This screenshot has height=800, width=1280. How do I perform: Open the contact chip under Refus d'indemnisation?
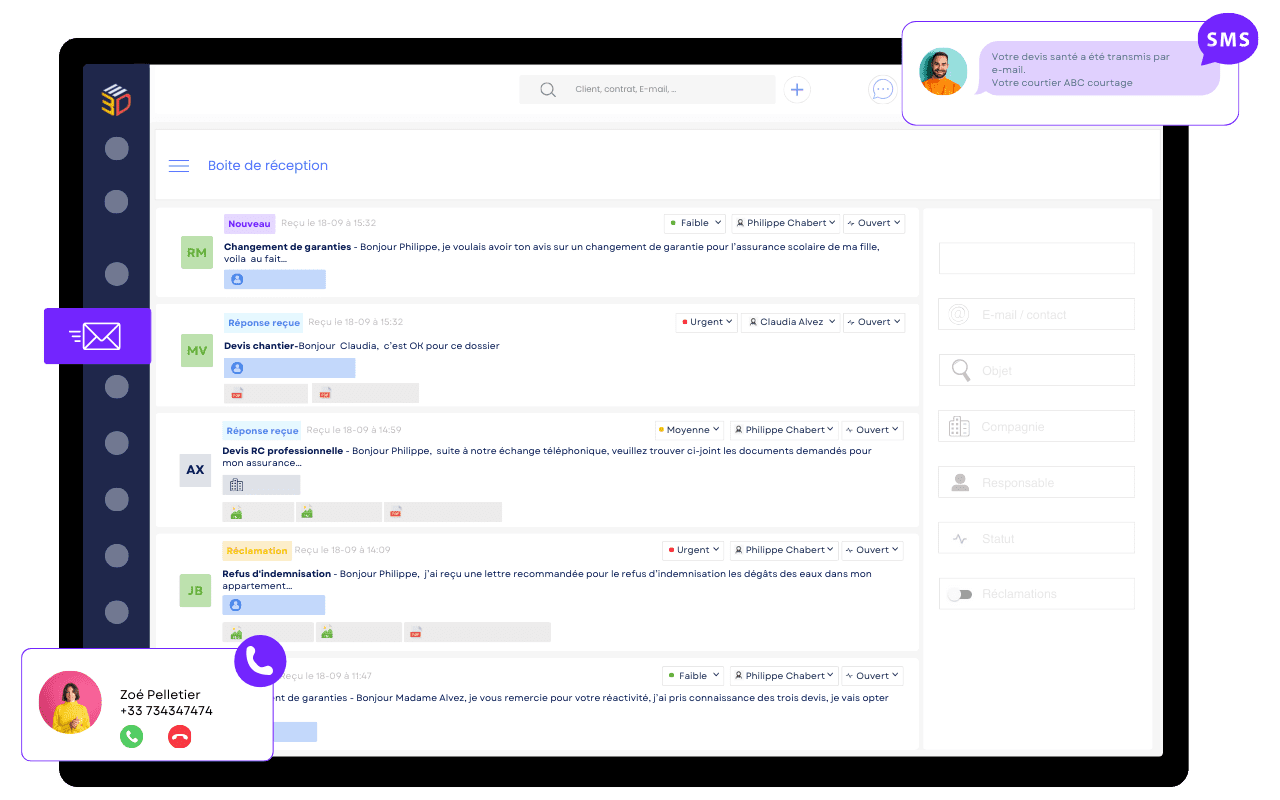[274, 605]
